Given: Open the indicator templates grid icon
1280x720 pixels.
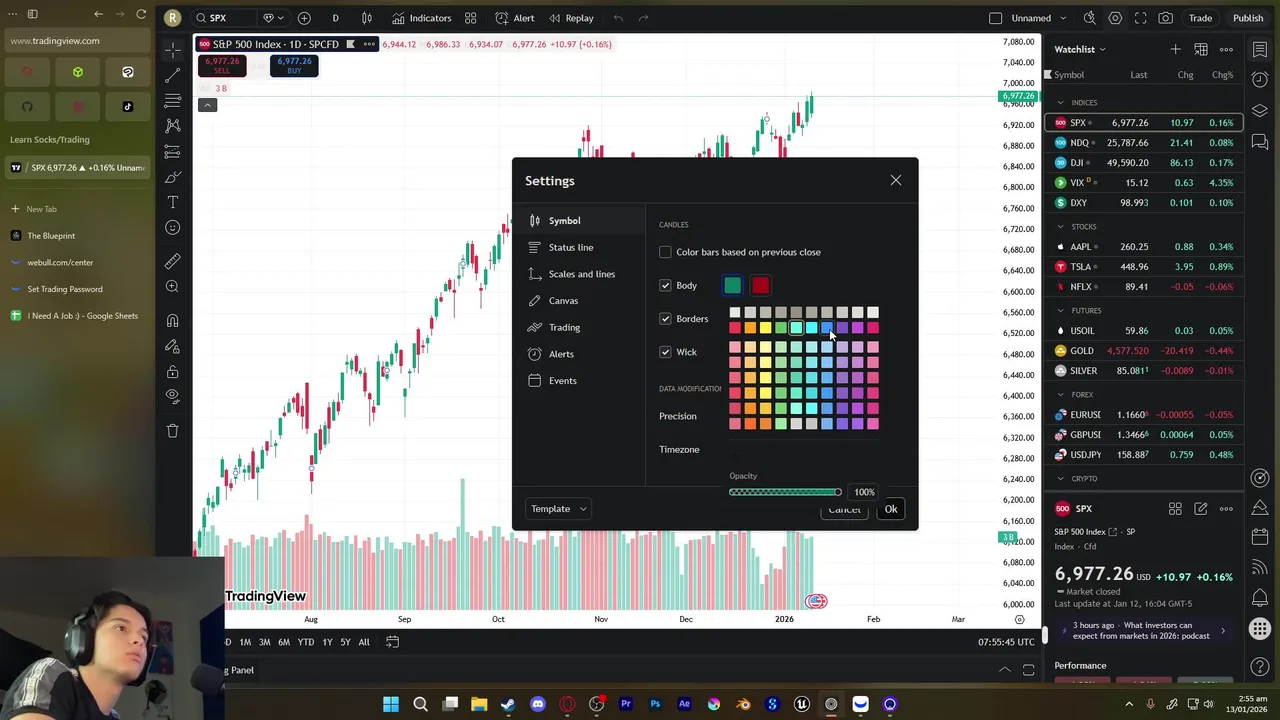Looking at the screenshot, I should [x=470, y=18].
